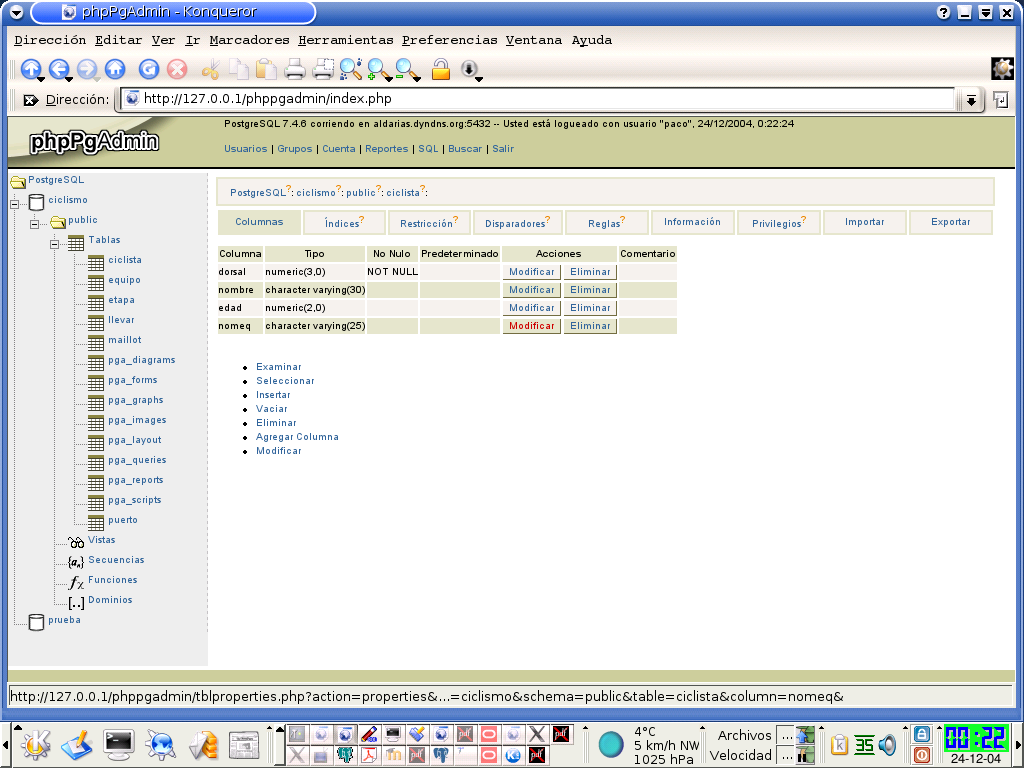
Task: Click Modificar button for the nomeq column
Action: [532, 326]
